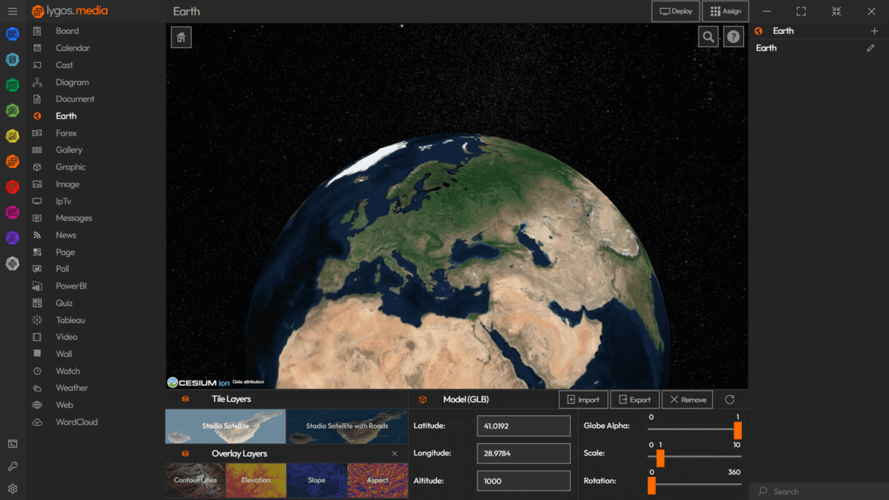Click the orange workspace icon in sidebar
Image resolution: width=889 pixels, height=500 pixels.
tap(12, 162)
